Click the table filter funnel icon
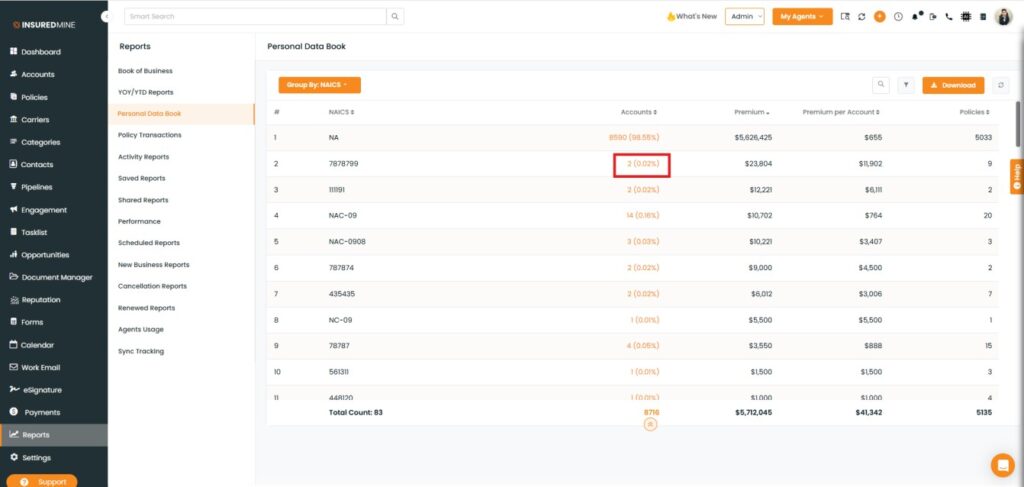The image size is (1024, 487). [x=906, y=86]
